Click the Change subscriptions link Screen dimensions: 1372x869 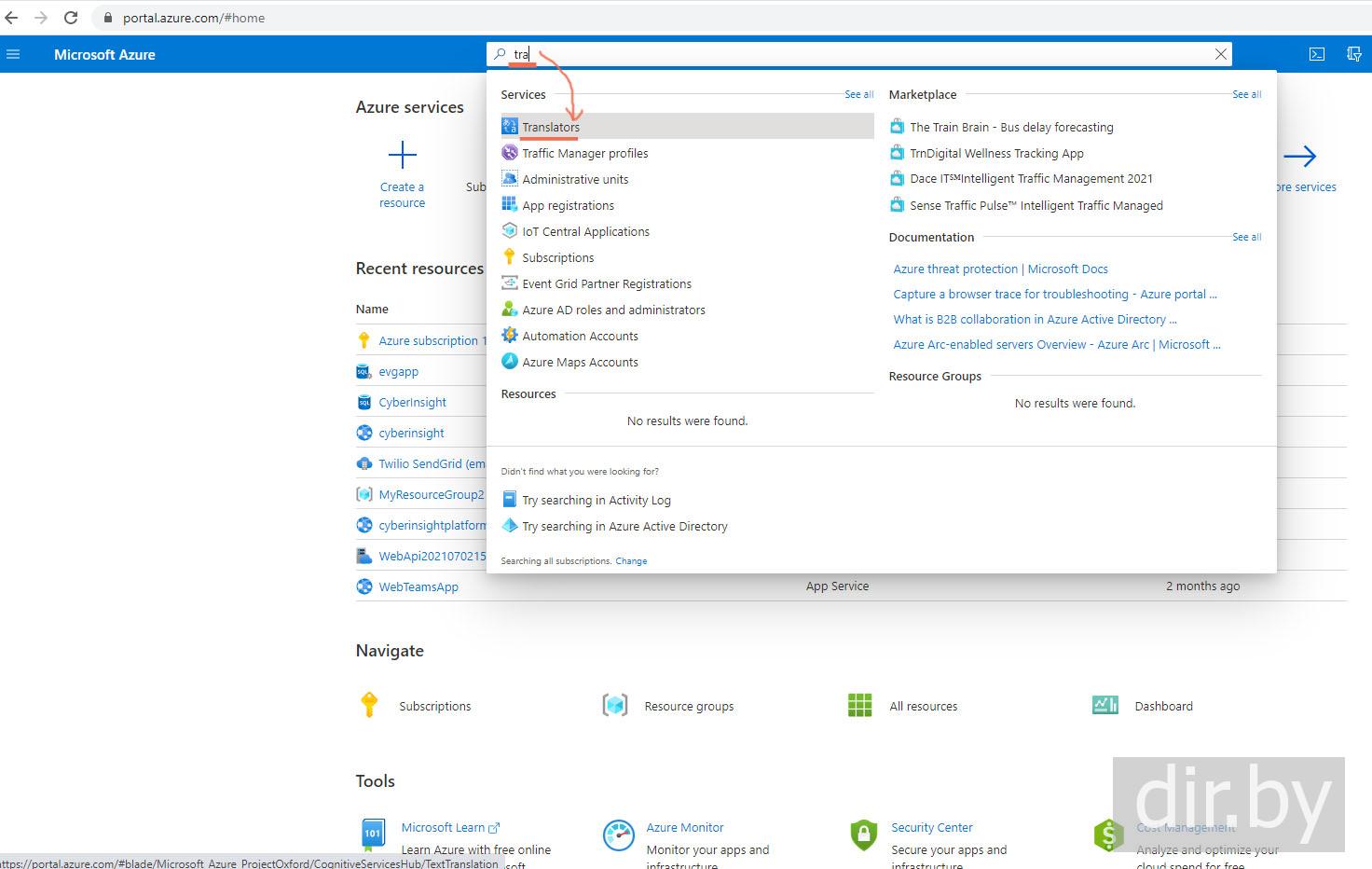(631, 561)
